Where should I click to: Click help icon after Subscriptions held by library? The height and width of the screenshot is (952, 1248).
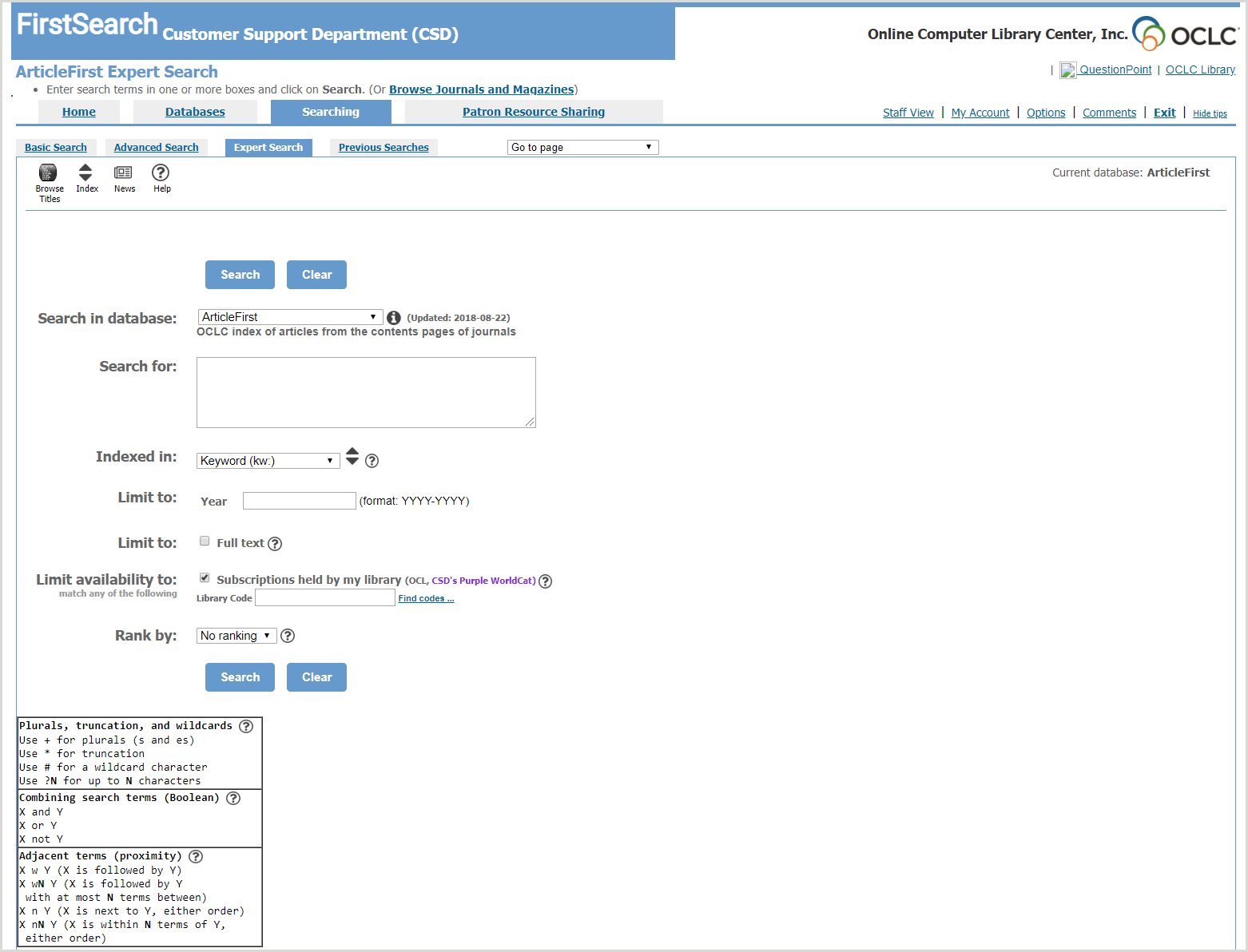pyautogui.click(x=545, y=581)
